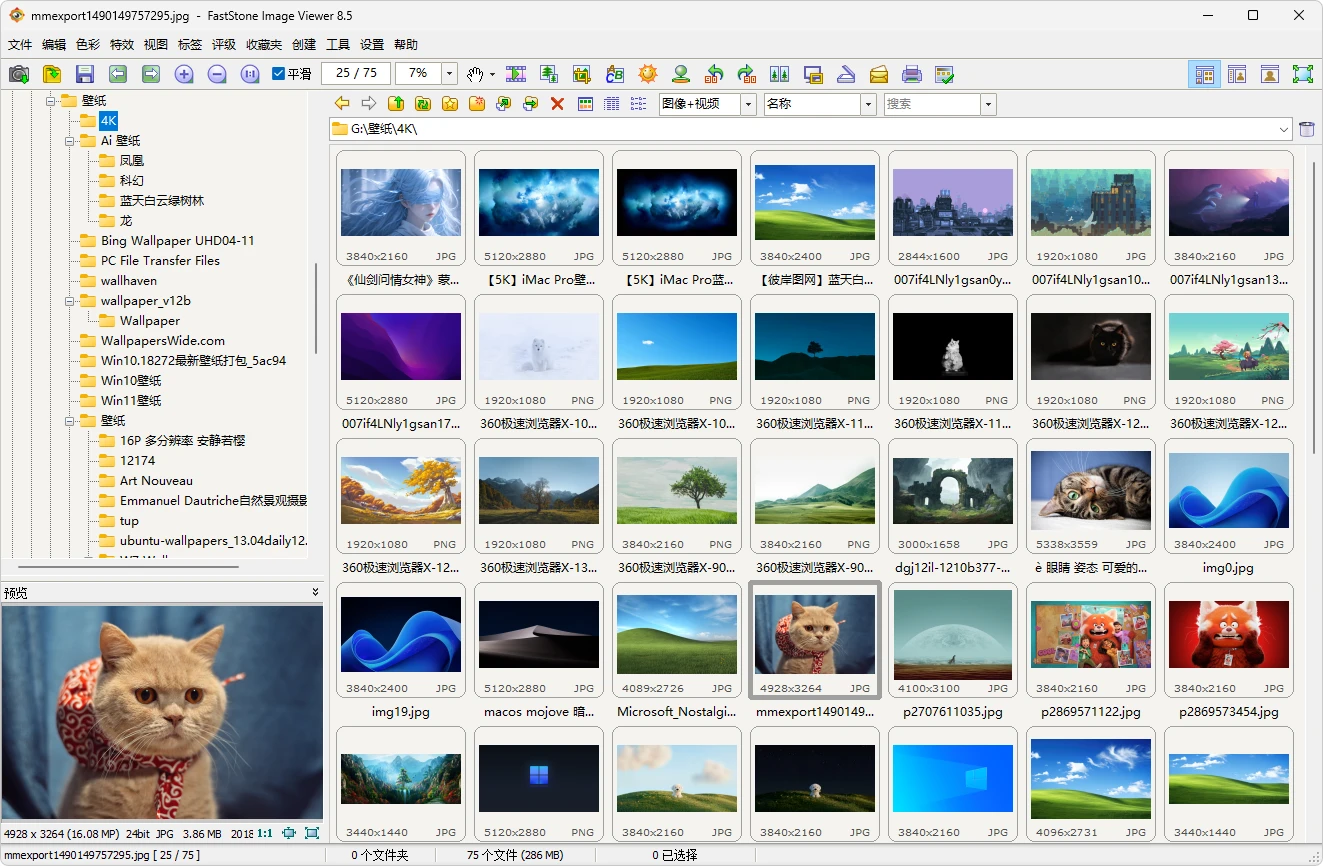Select the WallpapersWide.com folder

coord(163,341)
